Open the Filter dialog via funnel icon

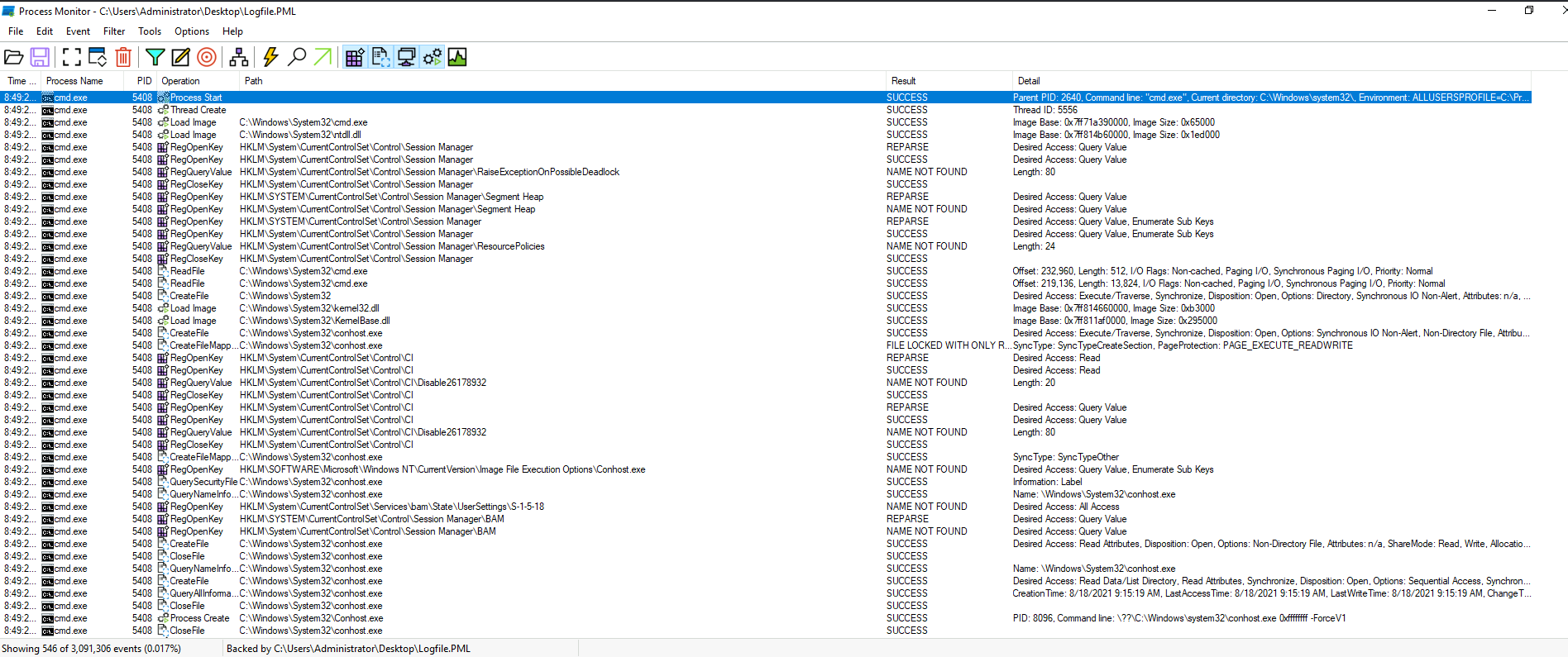(155, 57)
